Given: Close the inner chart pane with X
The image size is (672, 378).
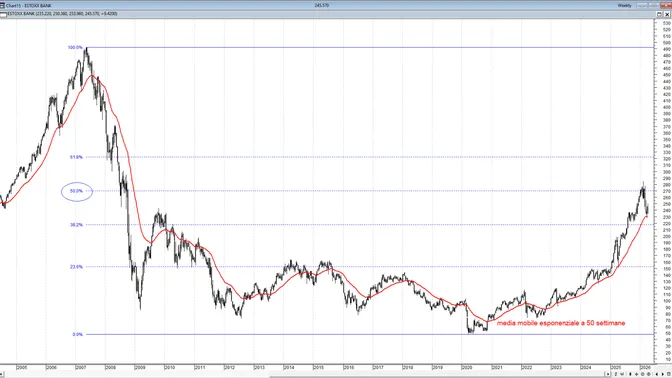Looking at the screenshot, I should coord(667,14).
